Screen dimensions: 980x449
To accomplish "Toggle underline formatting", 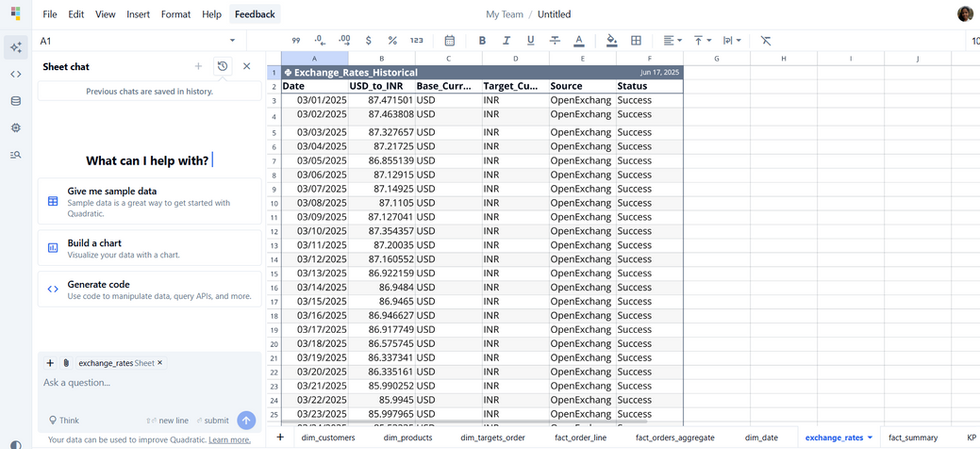I will tap(531, 41).
